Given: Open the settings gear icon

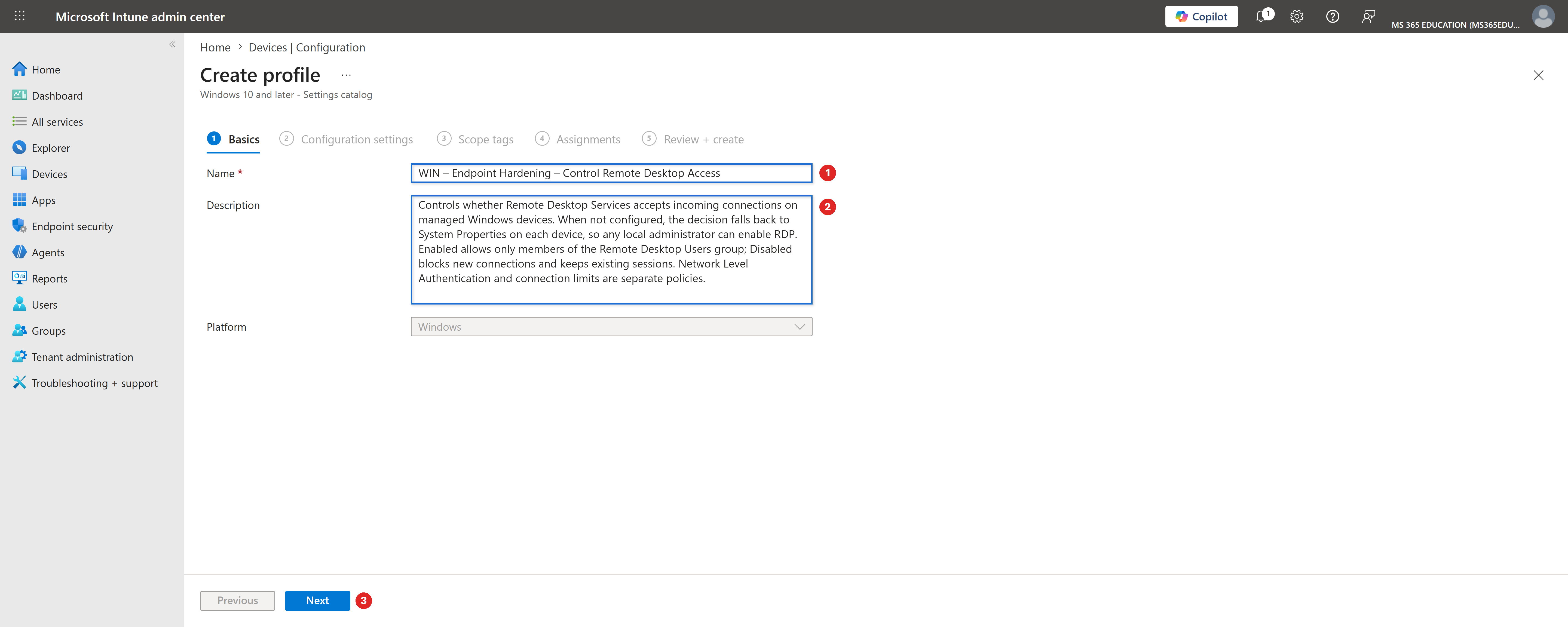Looking at the screenshot, I should [1297, 16].
